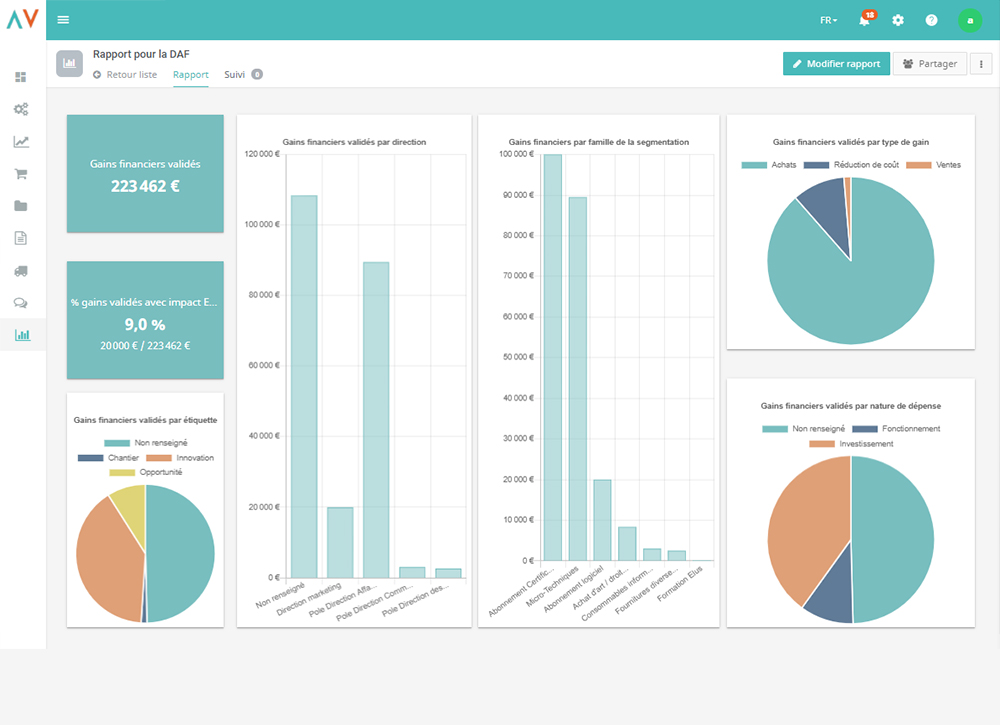Viewport: 1000px width, 725px height.
Task: Click the Achat d'art / droit bar
Action: 627,544
